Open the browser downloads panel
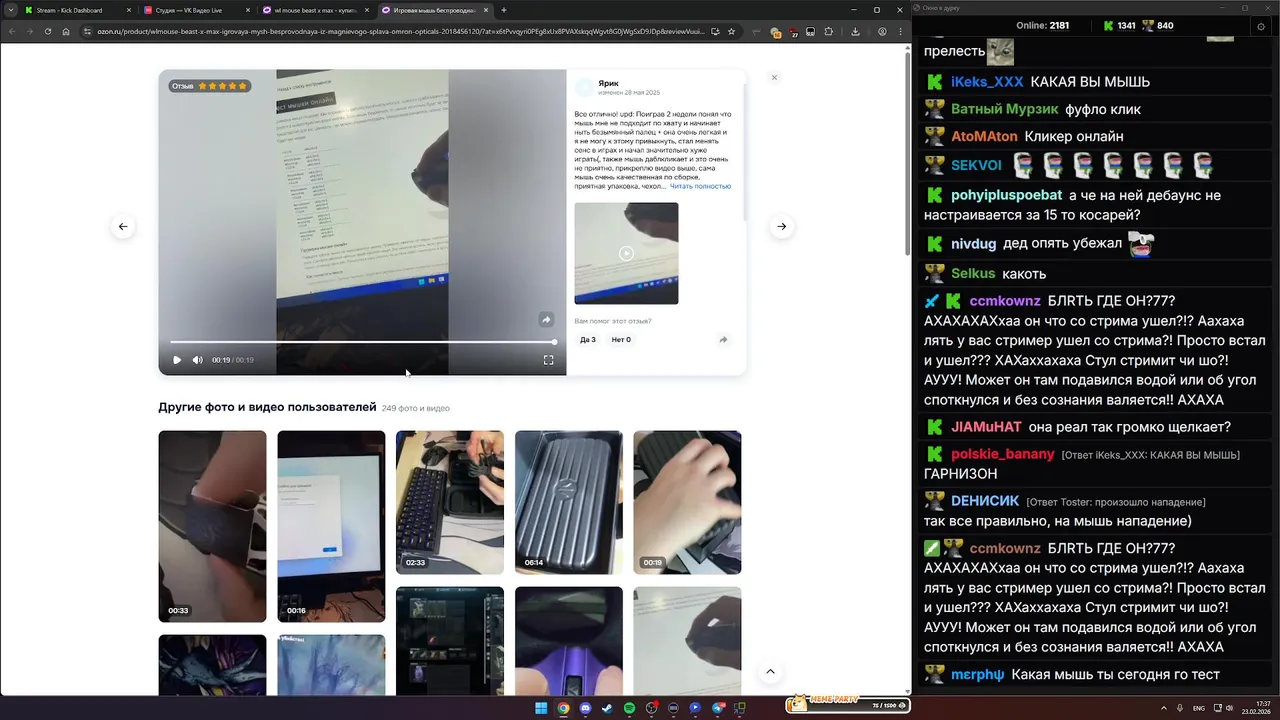This screenshot has height=720, width=1280. [855, 31]
